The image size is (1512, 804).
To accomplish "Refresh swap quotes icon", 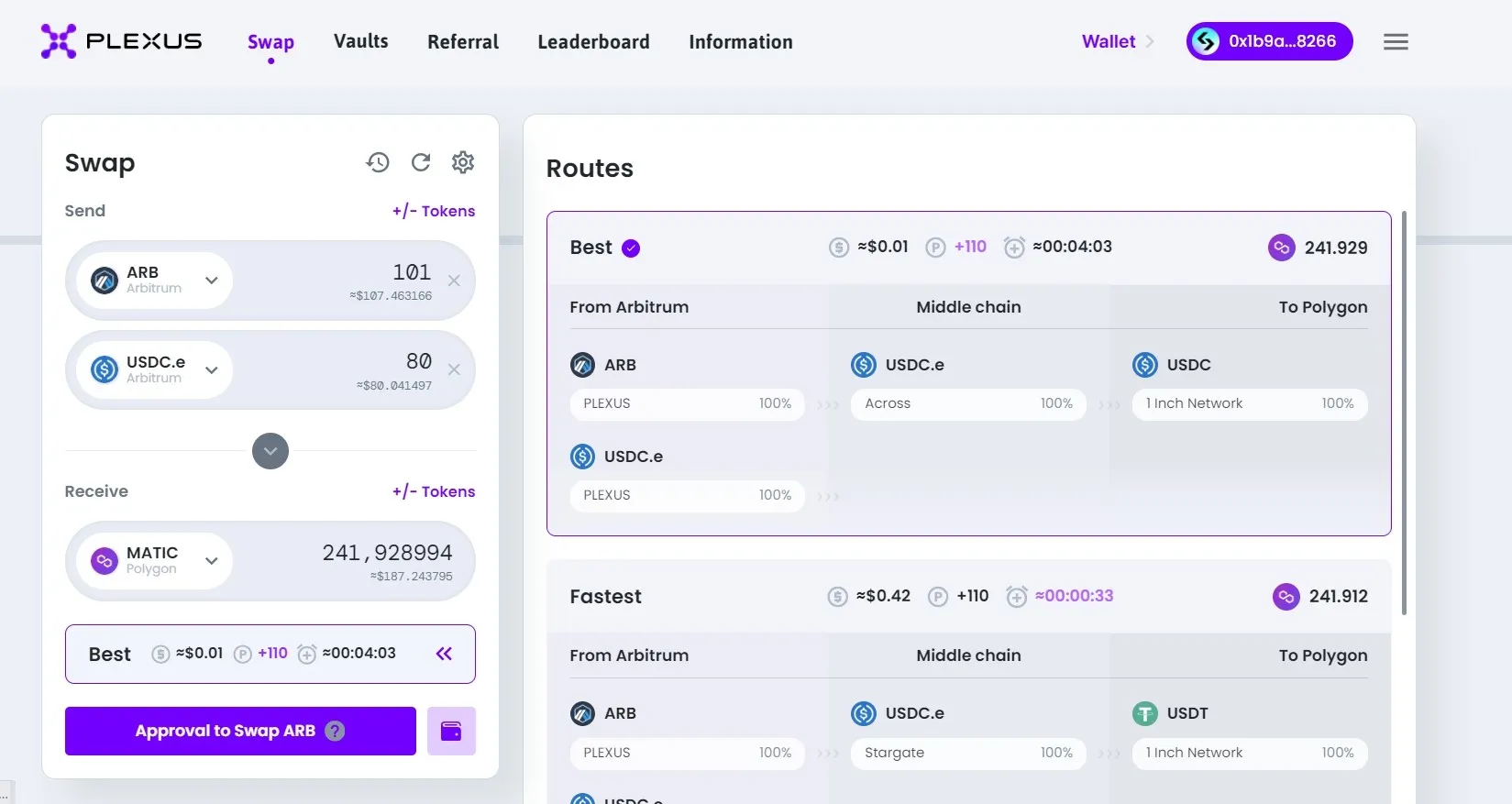I will click(421, 162).
